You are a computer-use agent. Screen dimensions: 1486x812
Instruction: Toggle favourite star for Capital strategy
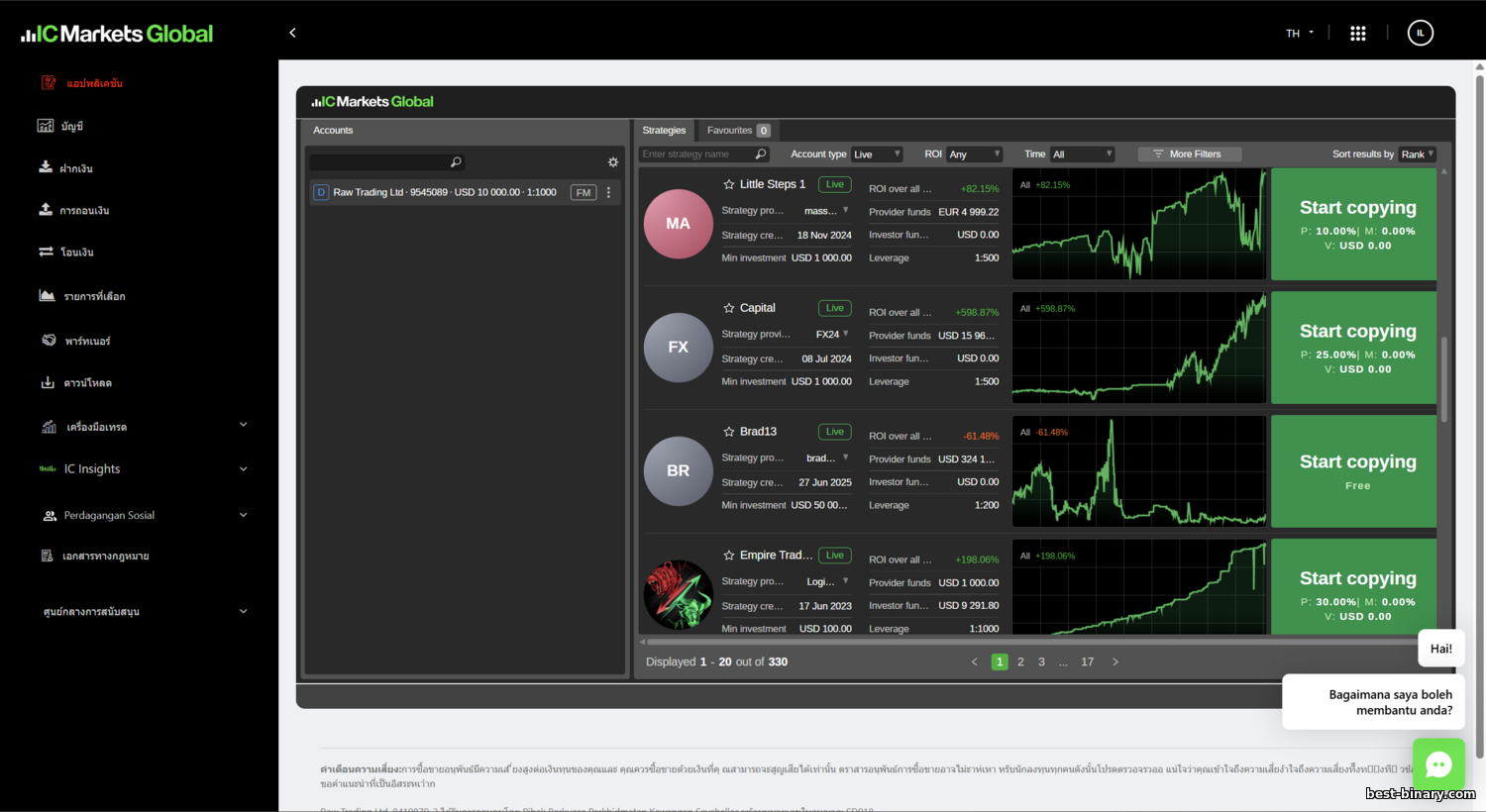(729, 308)
